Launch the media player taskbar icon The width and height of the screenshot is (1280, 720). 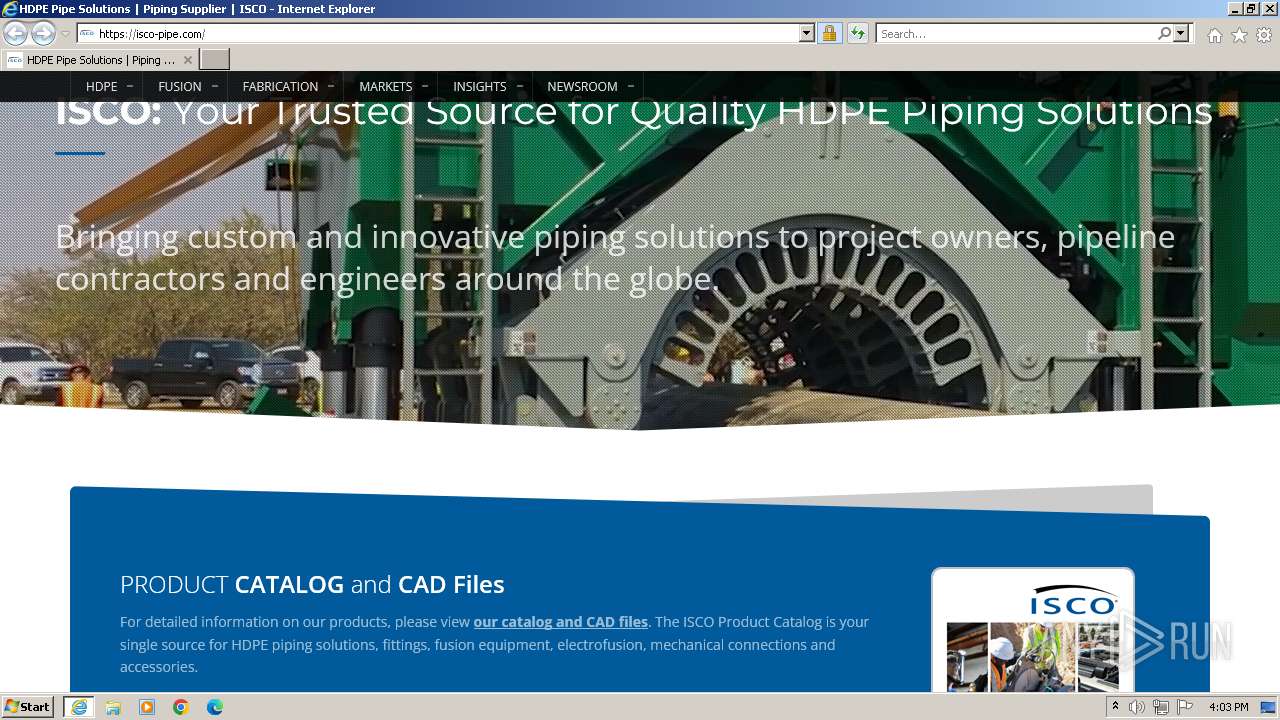coord(147,707)
